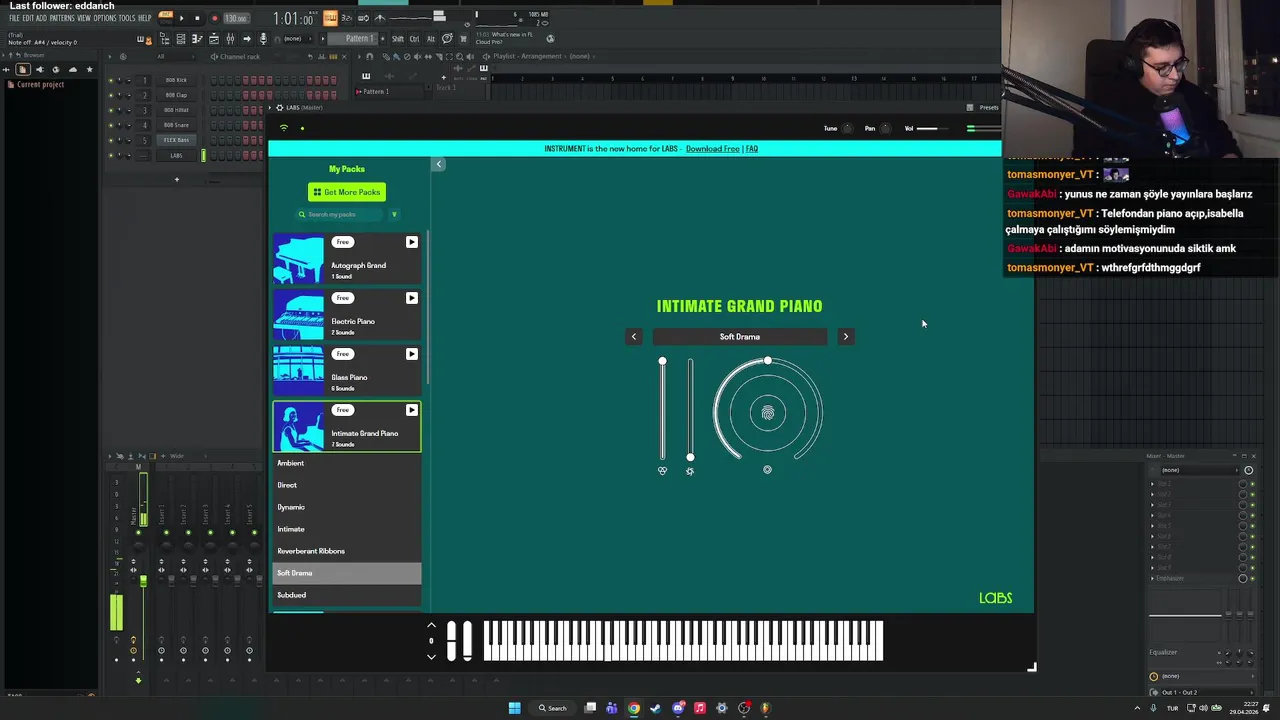Viewport: 1280px width, 720px height.
Task: Go to next preset arrow
Action: pyautogui.click(x=846, y=337)
